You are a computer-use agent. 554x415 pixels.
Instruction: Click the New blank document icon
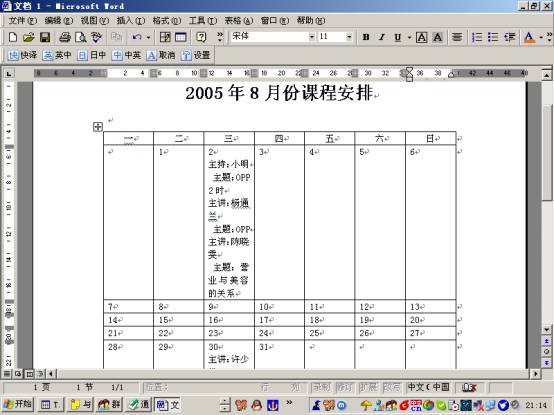[13, 37]
